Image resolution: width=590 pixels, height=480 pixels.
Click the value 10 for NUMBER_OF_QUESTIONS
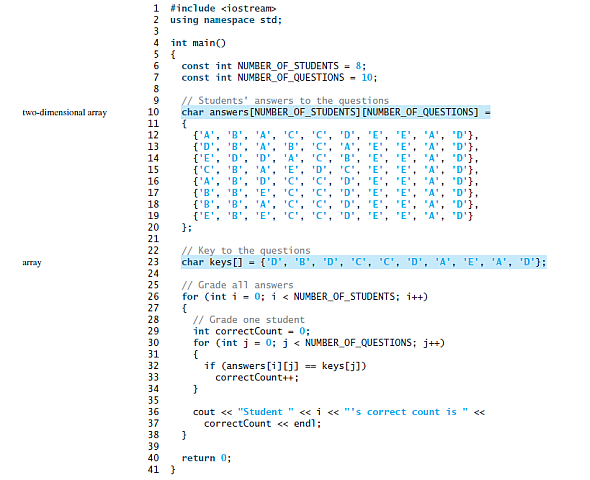pos(367,77)
